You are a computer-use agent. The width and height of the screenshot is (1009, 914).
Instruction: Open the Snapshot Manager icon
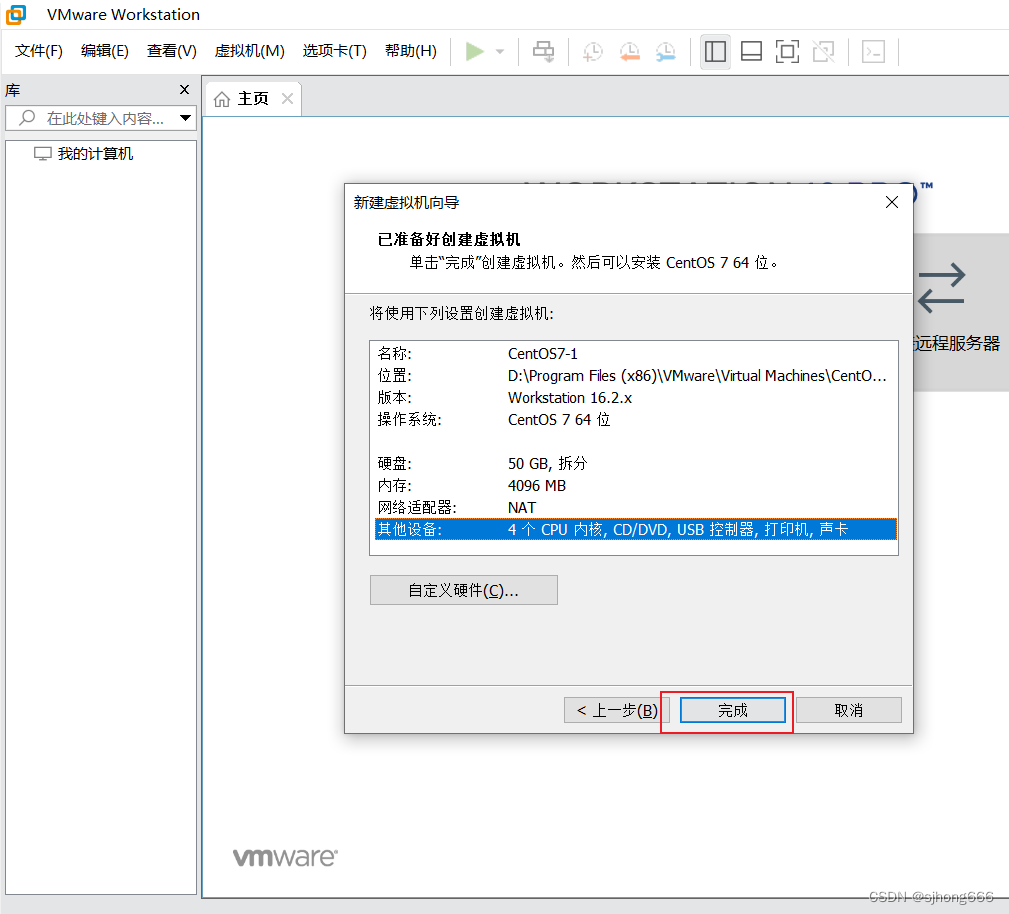(665, 51)
